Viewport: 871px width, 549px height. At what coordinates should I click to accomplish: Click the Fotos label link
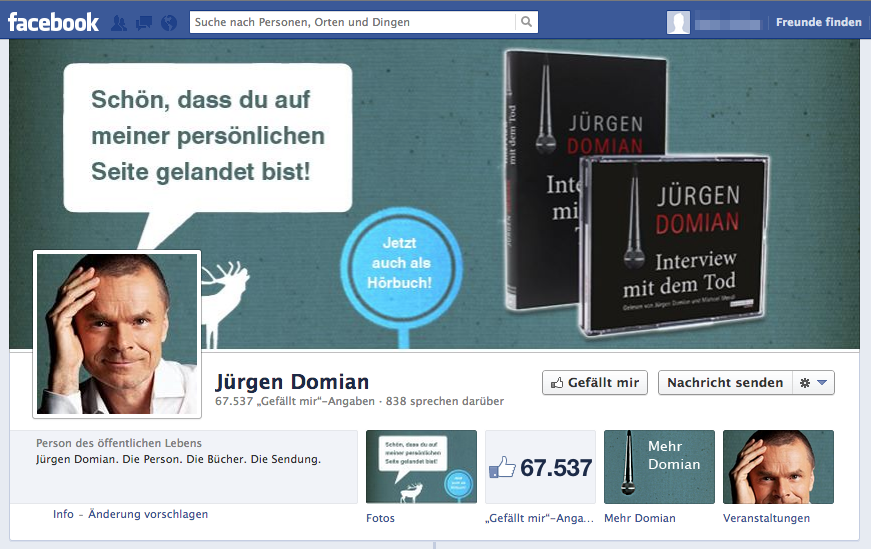coord(381,518)
